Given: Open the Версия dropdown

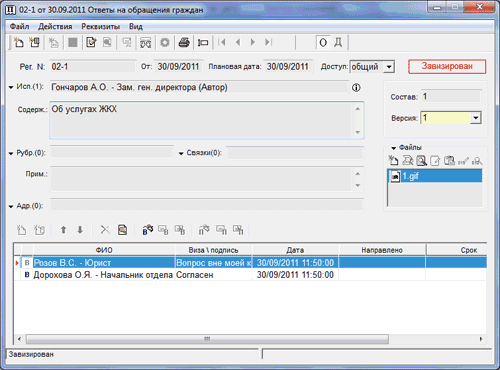Looking at the screenshot, I should [476, 118].
